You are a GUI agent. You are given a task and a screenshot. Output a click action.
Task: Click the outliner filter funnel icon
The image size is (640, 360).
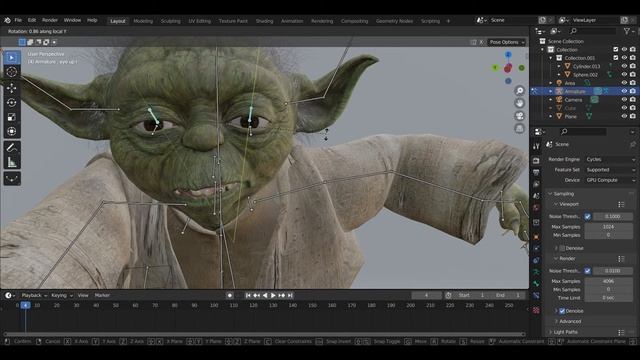point(627,31)
